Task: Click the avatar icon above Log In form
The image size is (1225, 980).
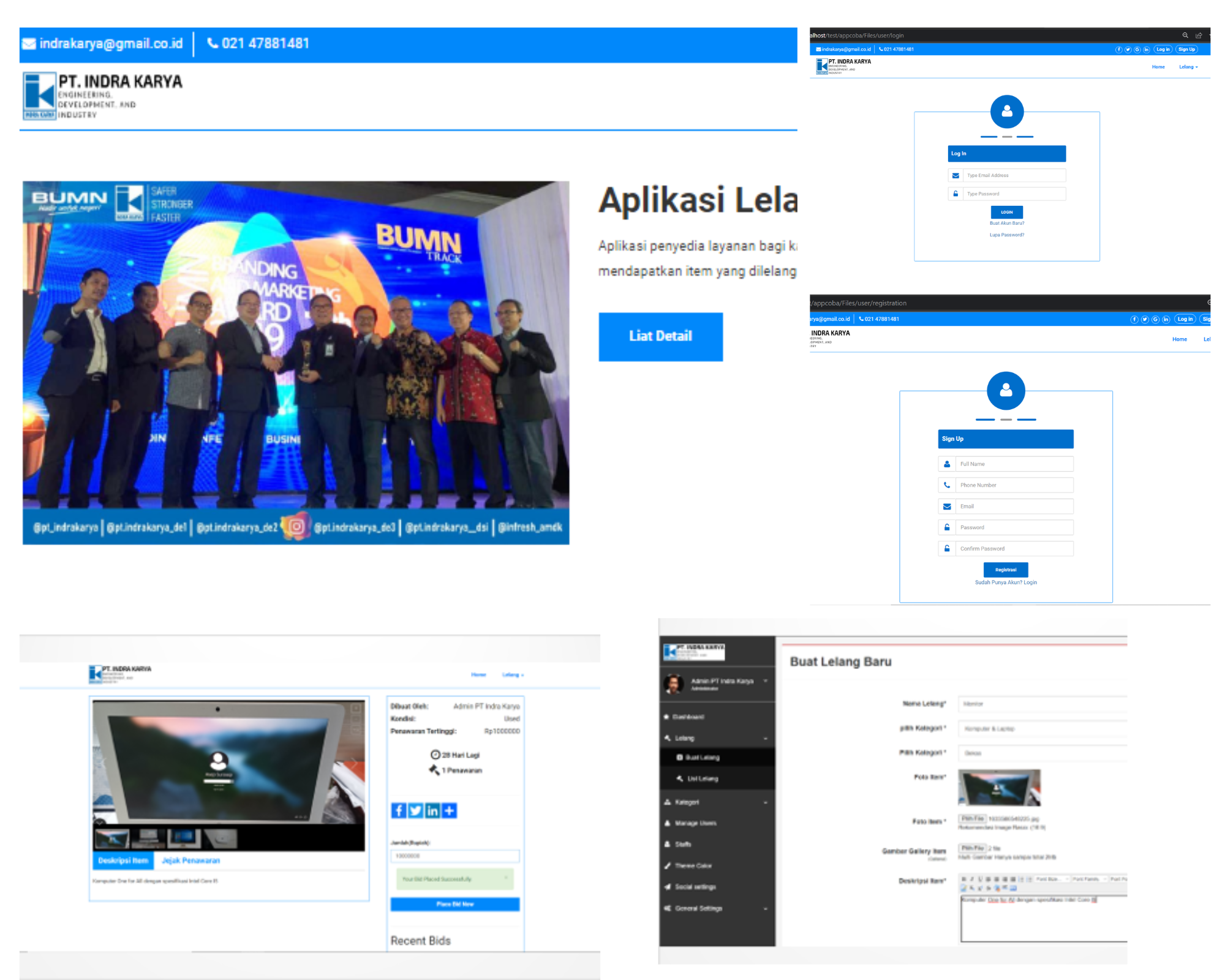Action: tap(1007, 111)
